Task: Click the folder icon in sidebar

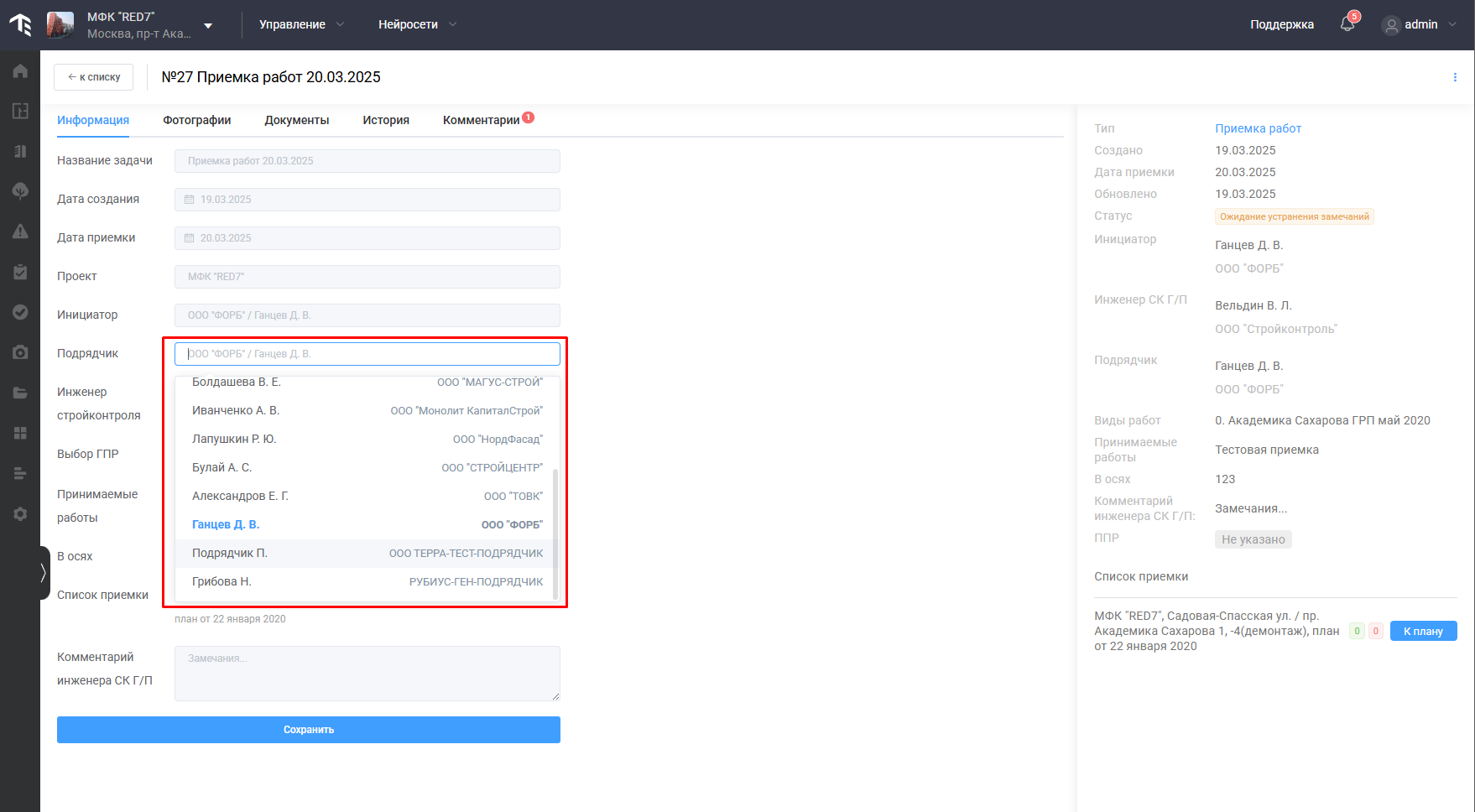Action: pos(20,393)
